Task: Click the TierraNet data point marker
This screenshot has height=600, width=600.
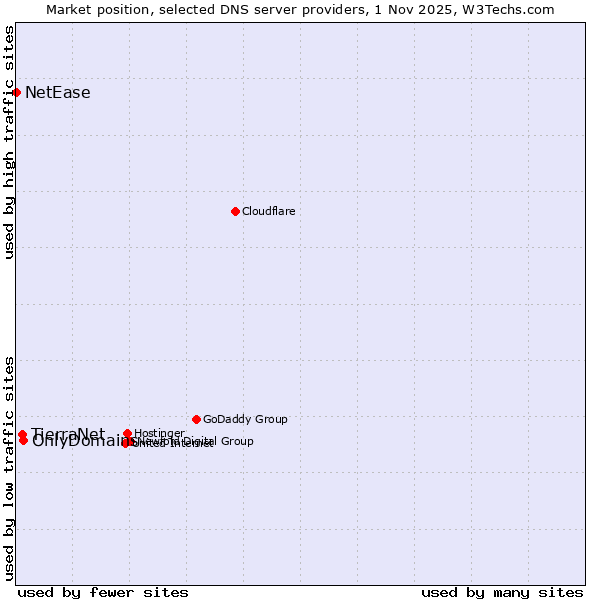Action: (22, 434)
